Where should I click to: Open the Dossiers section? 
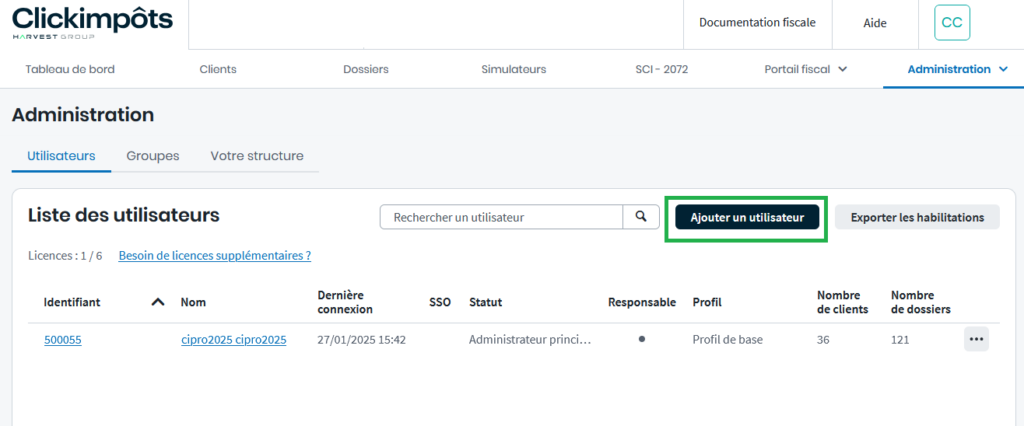[x=365, y=69]
